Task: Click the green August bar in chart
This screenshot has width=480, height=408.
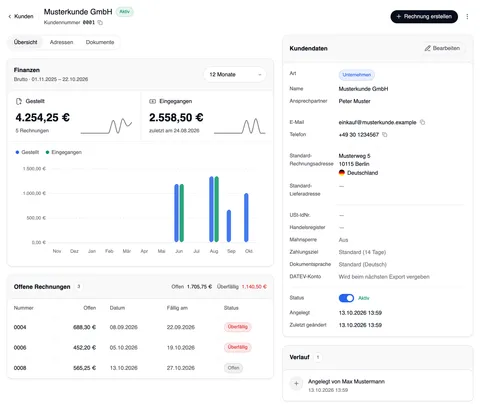Action: click(217, 209)
